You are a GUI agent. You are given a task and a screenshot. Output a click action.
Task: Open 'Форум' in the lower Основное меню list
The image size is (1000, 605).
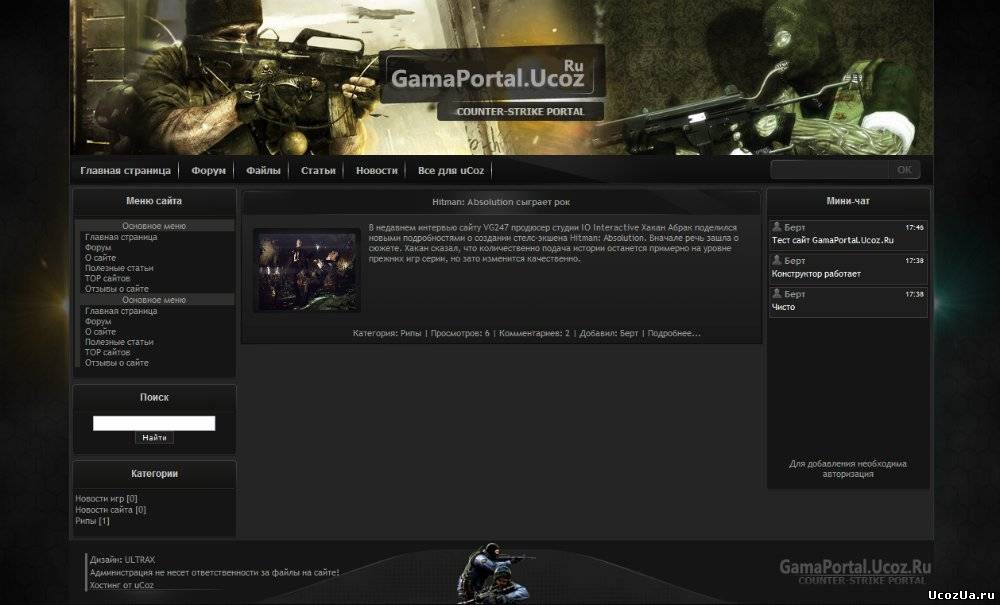(98, 321)
